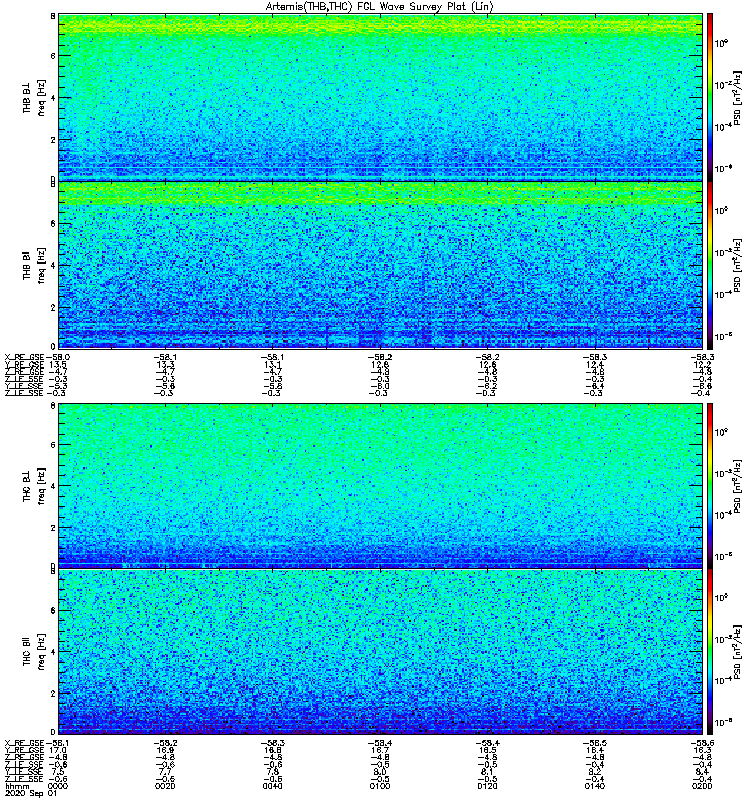Viewport: 750px width, 800px height.
Task: Click 'X_RE_GSE' row label under THB panels
Action: (x=25, y=357)
